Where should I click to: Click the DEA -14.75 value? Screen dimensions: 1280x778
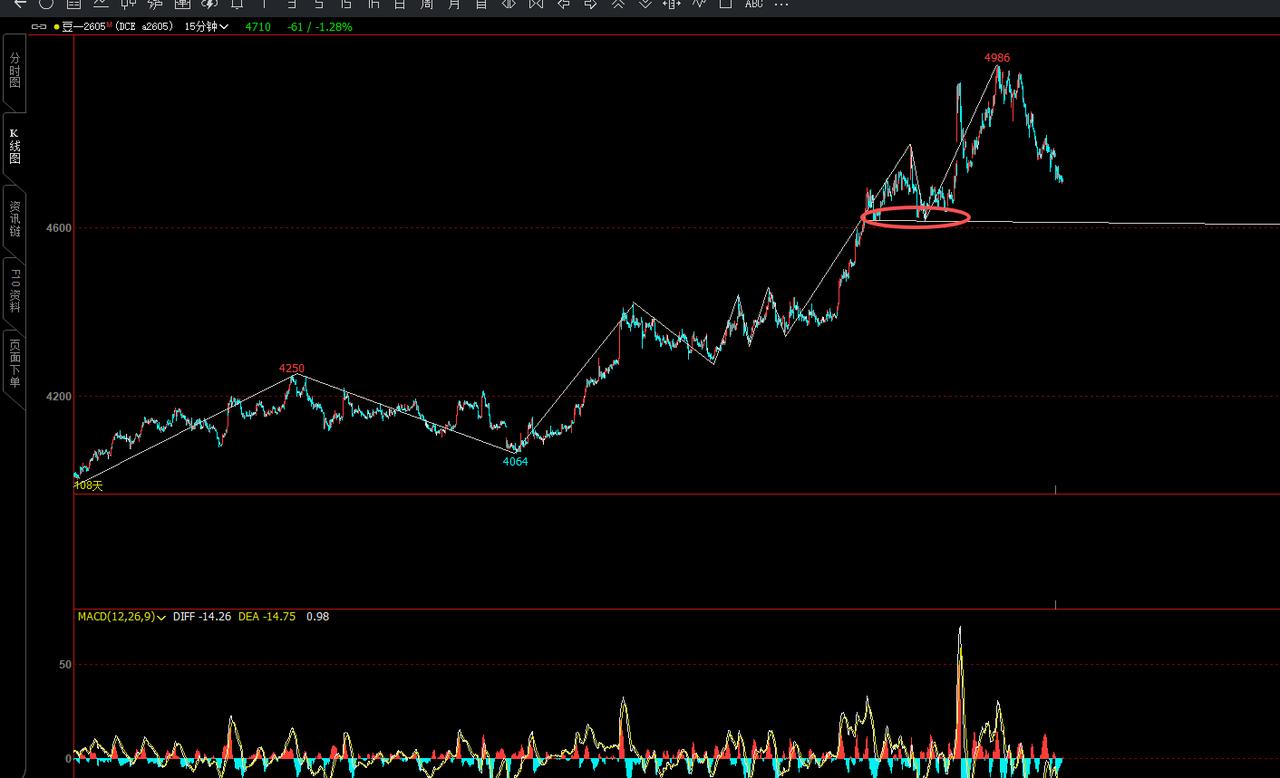click(267, 617)
